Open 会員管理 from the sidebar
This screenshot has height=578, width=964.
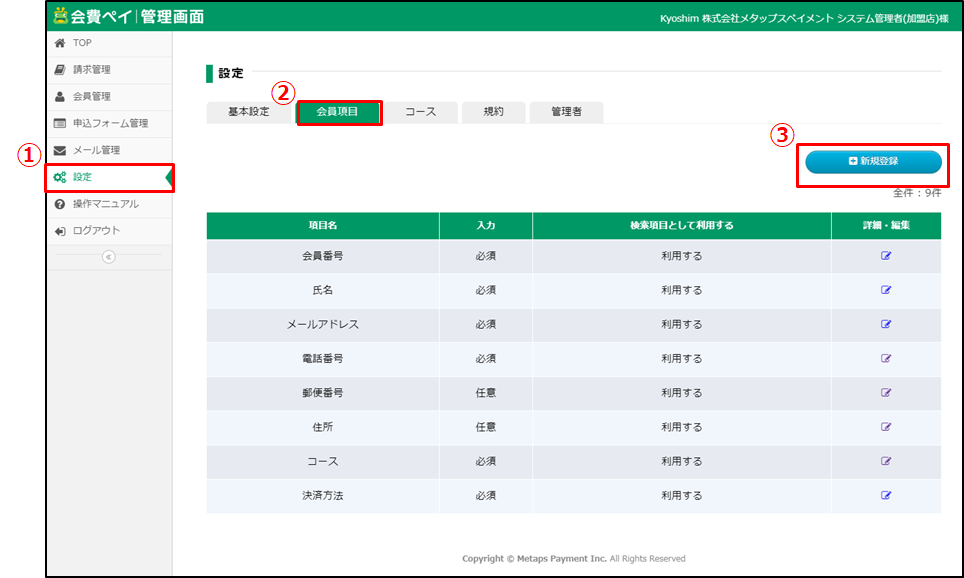coord(91,97)
